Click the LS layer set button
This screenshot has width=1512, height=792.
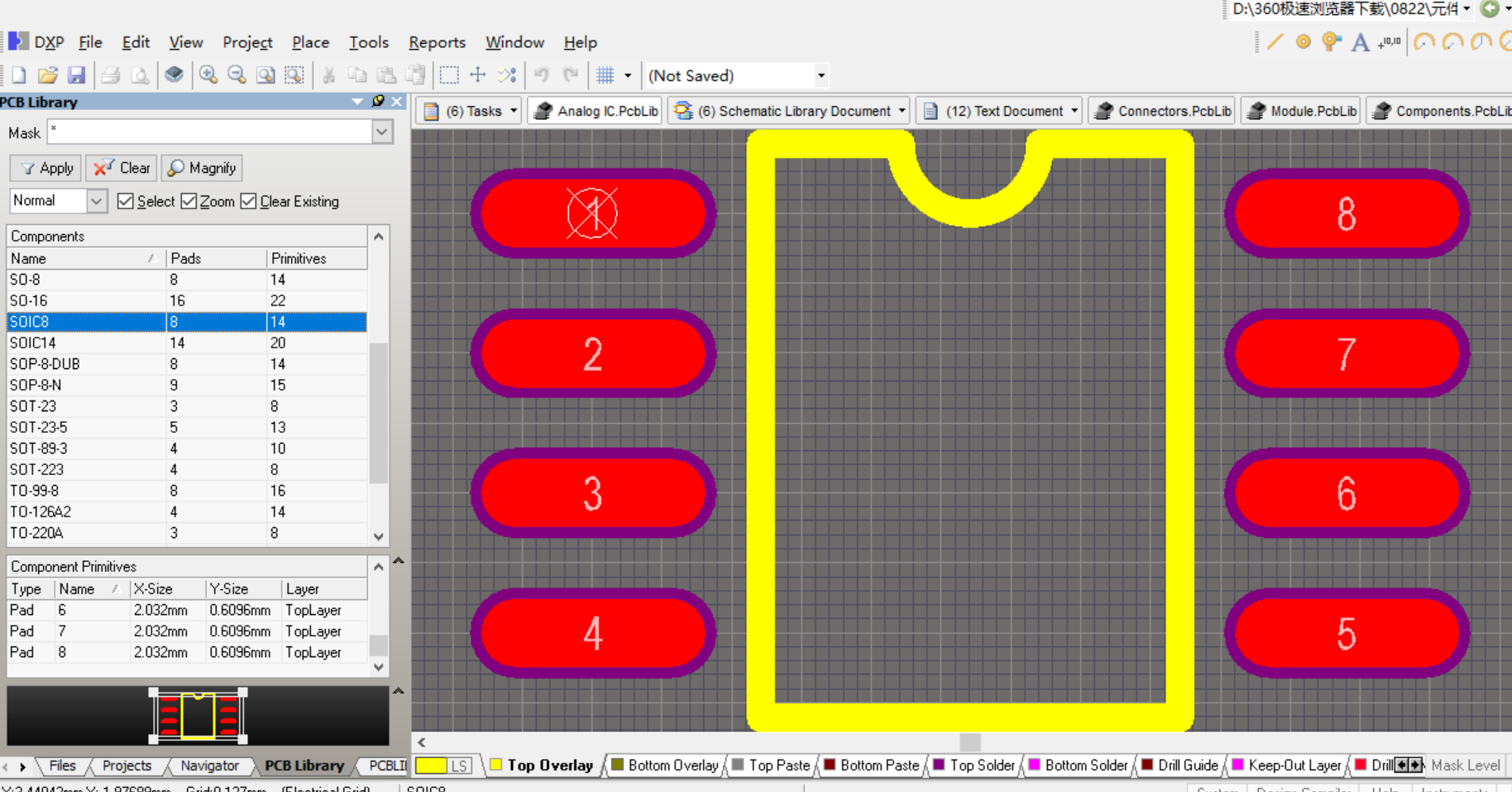(x=459, y=766)
